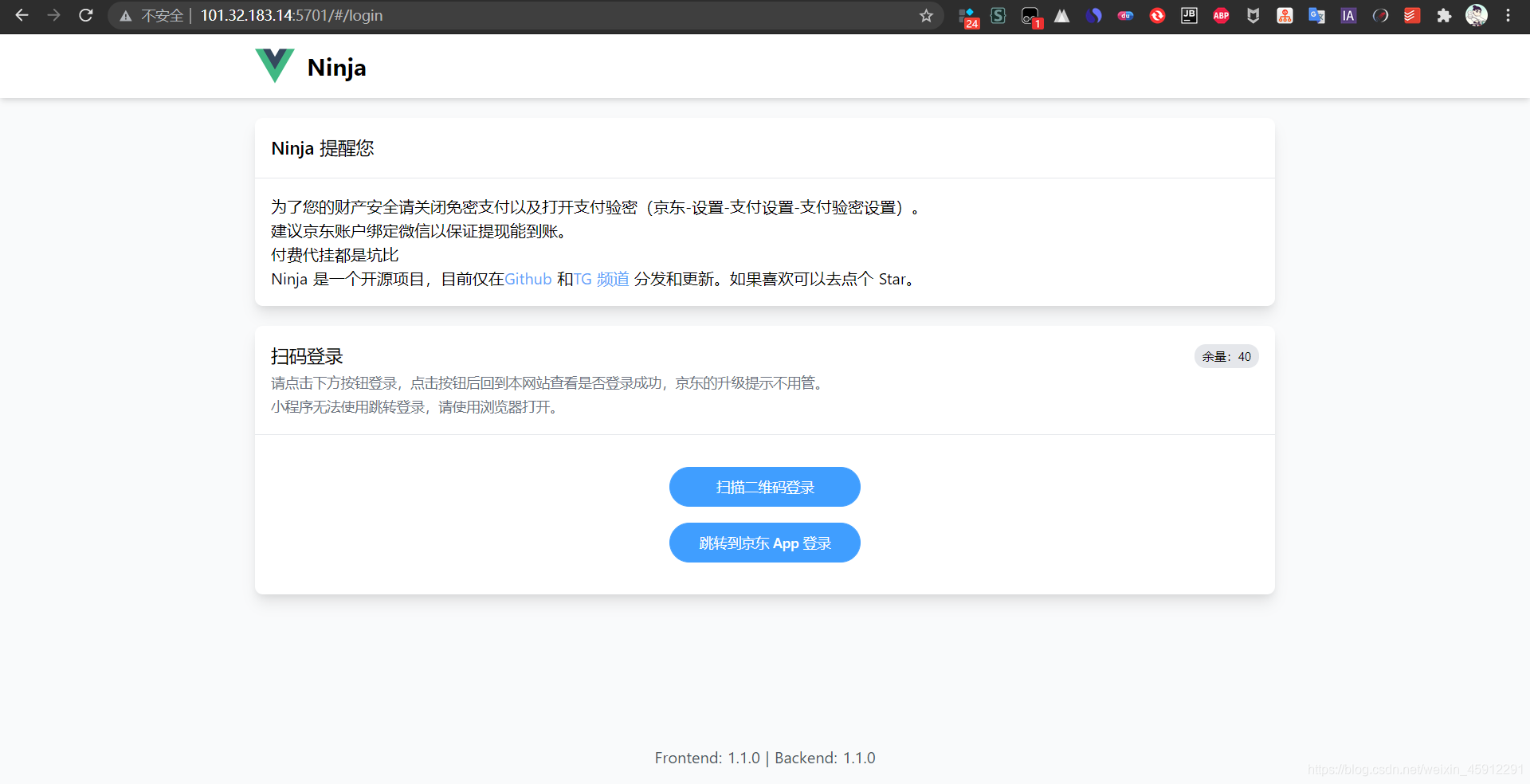This screenshot has height=784, width=1530.
Task: Click the 跳转到京东 App 登录 button
Action: [764, 543]
